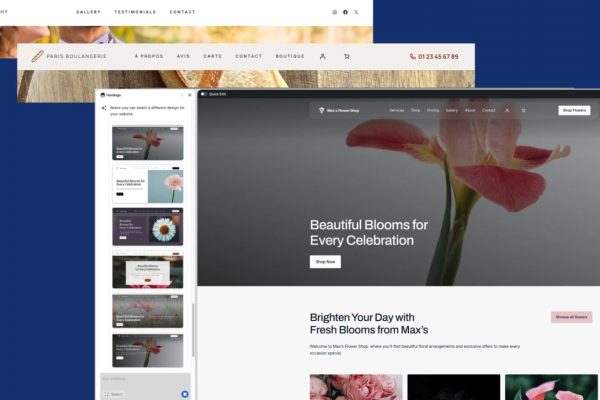600x400 pixels.
Task: Click Paris Boulangerie baguette logo icon
Action: [x=38, y=56]
